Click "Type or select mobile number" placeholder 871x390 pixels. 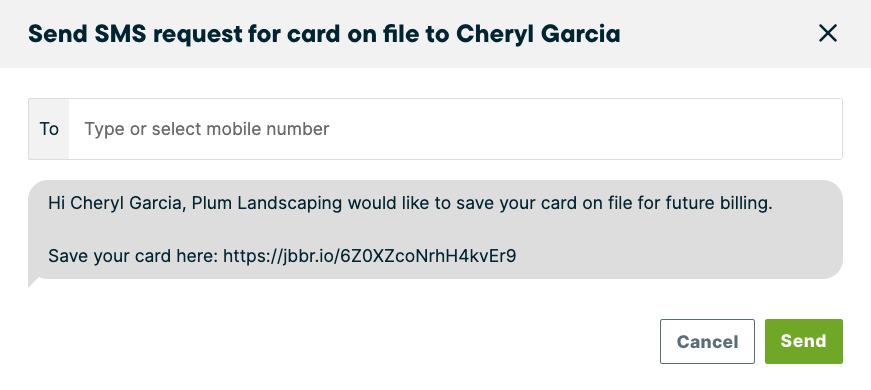pos(207,129)
